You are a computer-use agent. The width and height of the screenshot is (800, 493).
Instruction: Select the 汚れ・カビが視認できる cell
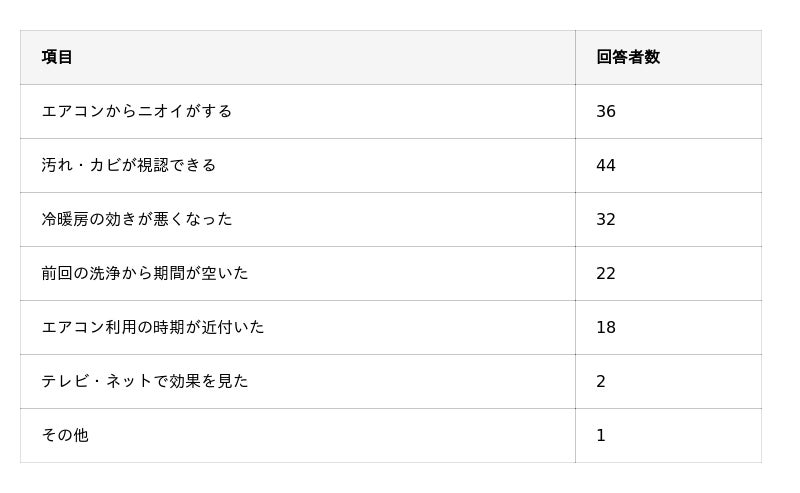[x=129, y=165]
